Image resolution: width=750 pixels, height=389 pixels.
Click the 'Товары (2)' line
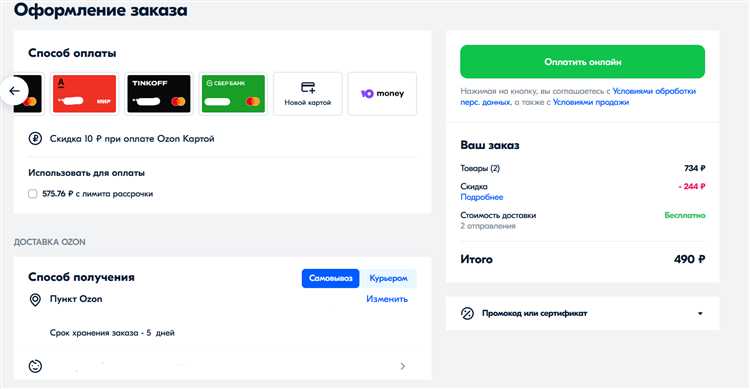pyautogui.click(x=480, y=168)
